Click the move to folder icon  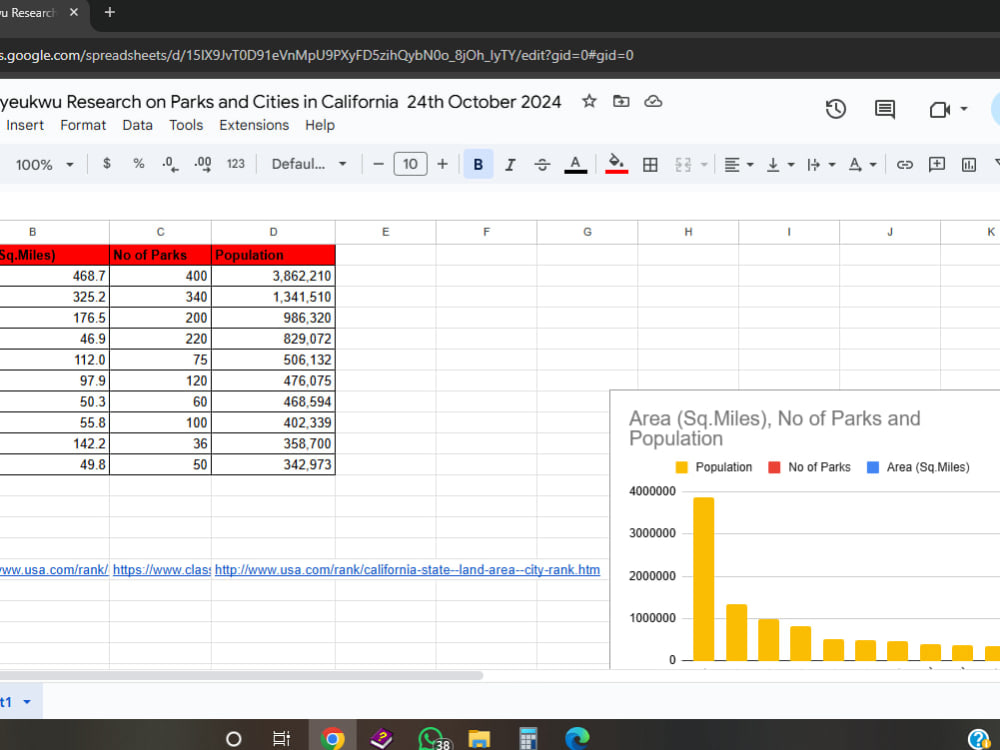point(621,101)
